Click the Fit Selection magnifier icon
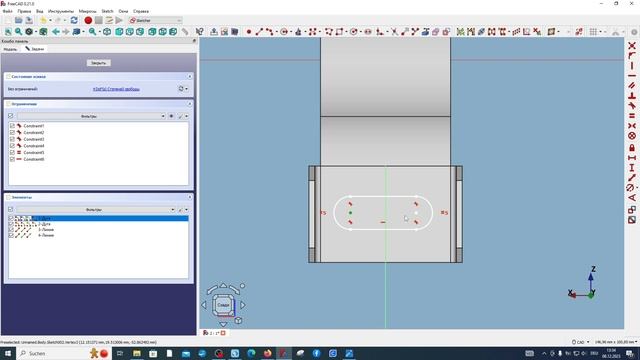This screenshot has width=640, height=360. click(x=18, y=31)
